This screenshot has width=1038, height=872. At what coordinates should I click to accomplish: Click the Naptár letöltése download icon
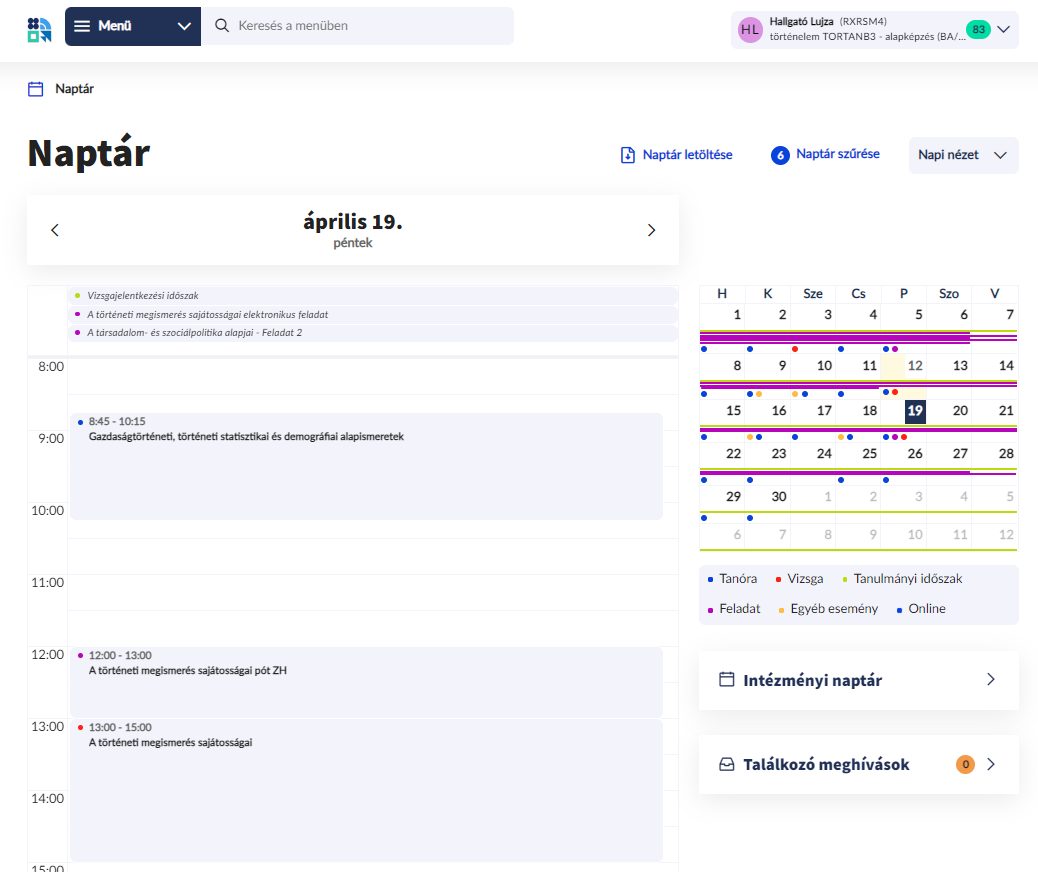tap(628, 155)
